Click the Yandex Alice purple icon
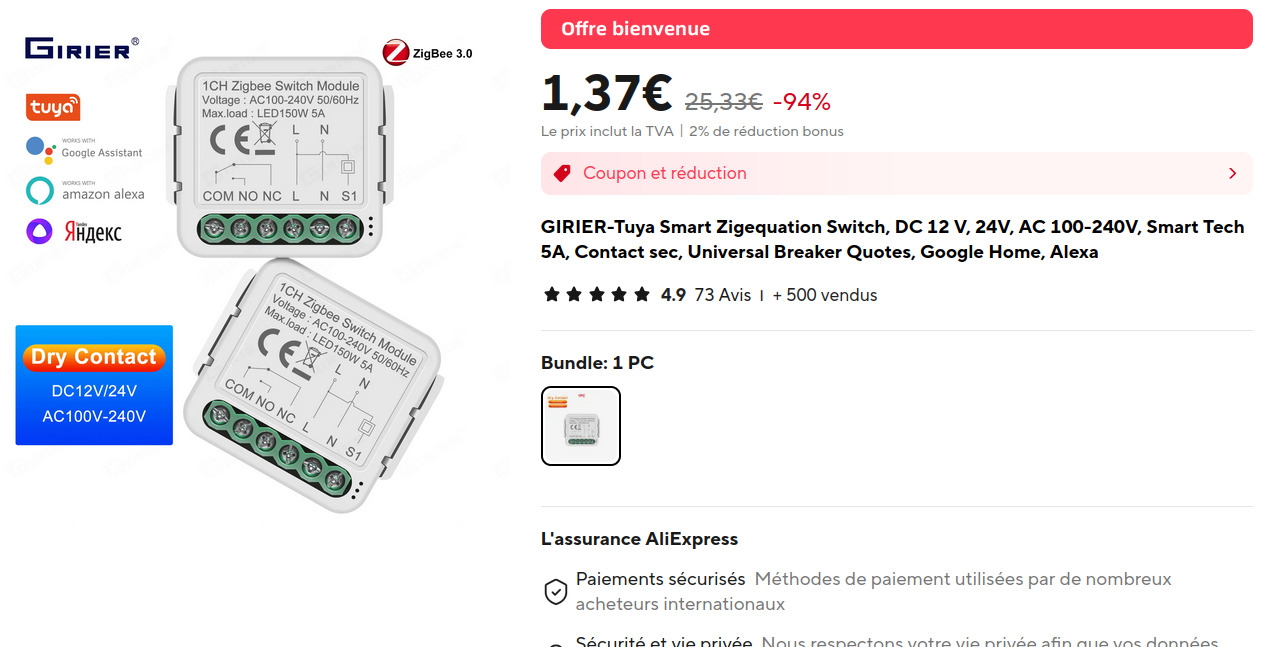Viewport: 1271px width, 647px height. 39,232
